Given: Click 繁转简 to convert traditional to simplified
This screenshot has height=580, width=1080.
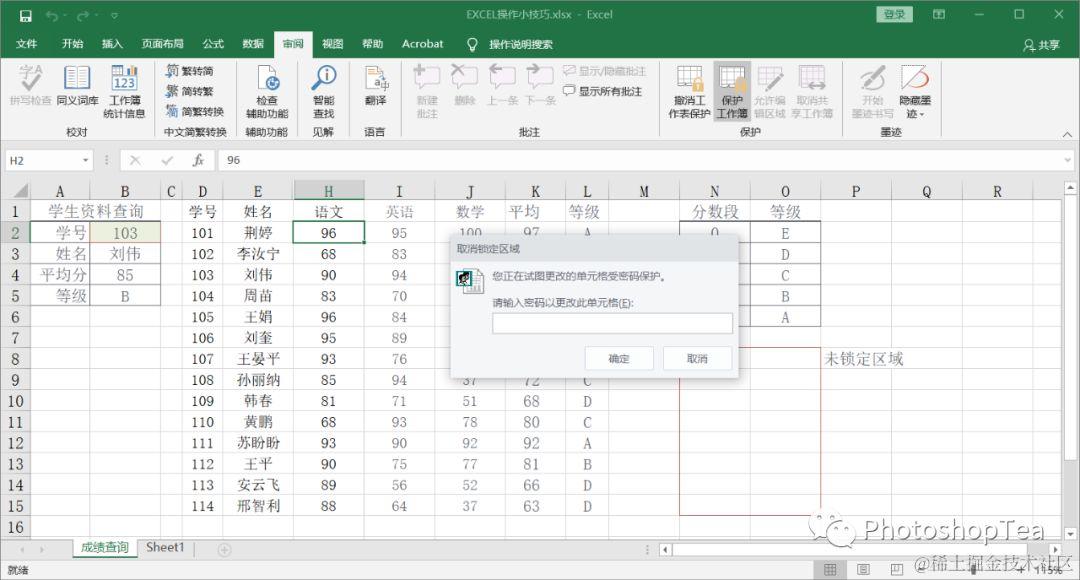Looking at the screenshot, I should coord(190,70).
